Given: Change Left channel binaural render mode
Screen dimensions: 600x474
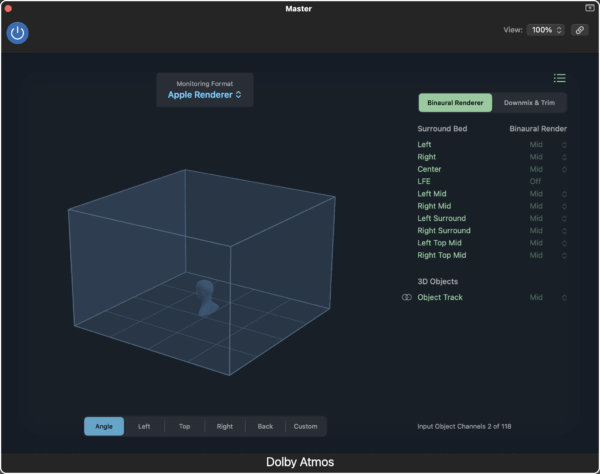Looking at the screenshot, I should tap(548, 145).
